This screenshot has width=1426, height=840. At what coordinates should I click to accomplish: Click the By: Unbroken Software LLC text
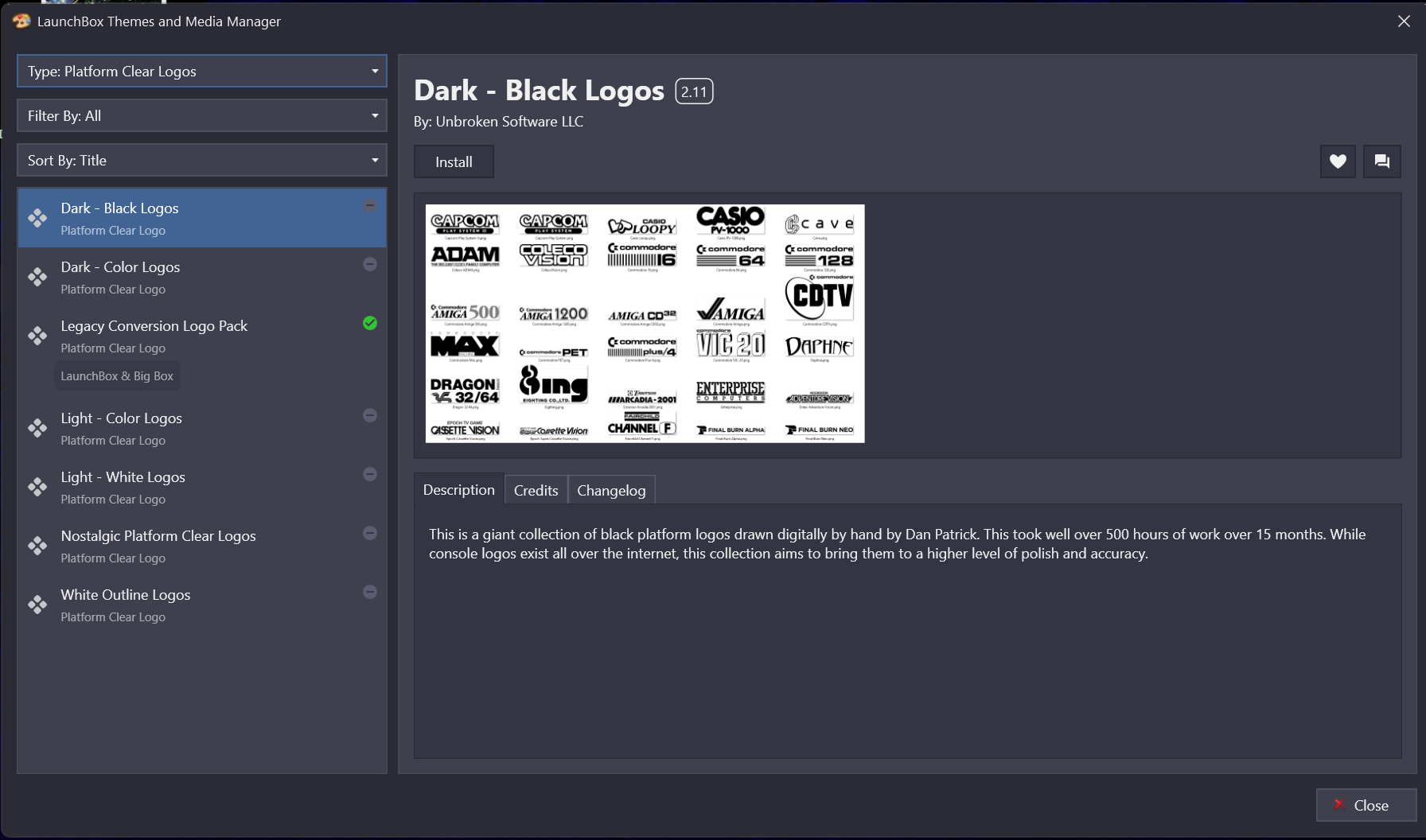pyautogui.click(x=498, y=122)
